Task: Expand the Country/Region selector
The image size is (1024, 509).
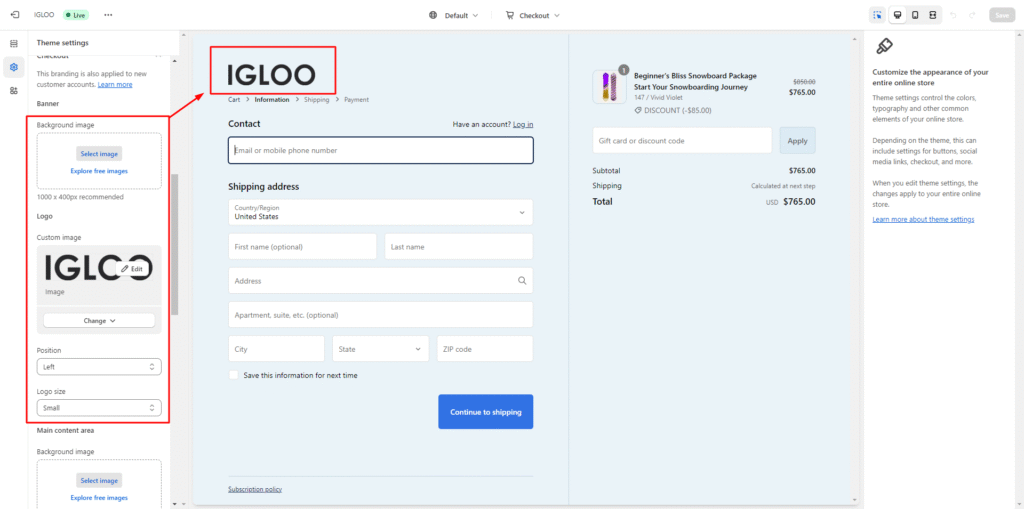Action: point(380,212)
